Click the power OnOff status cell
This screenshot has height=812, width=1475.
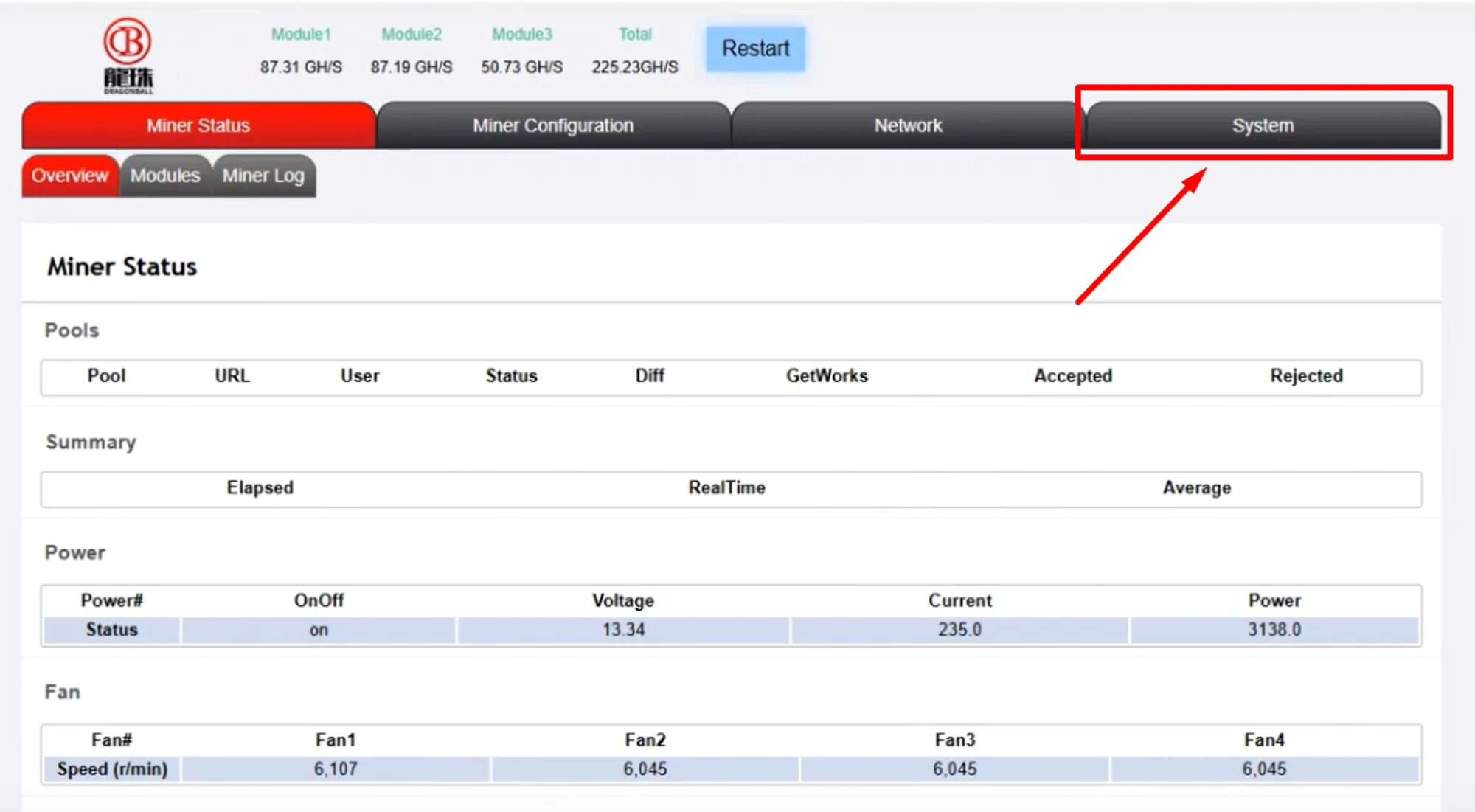coord(319,631)
